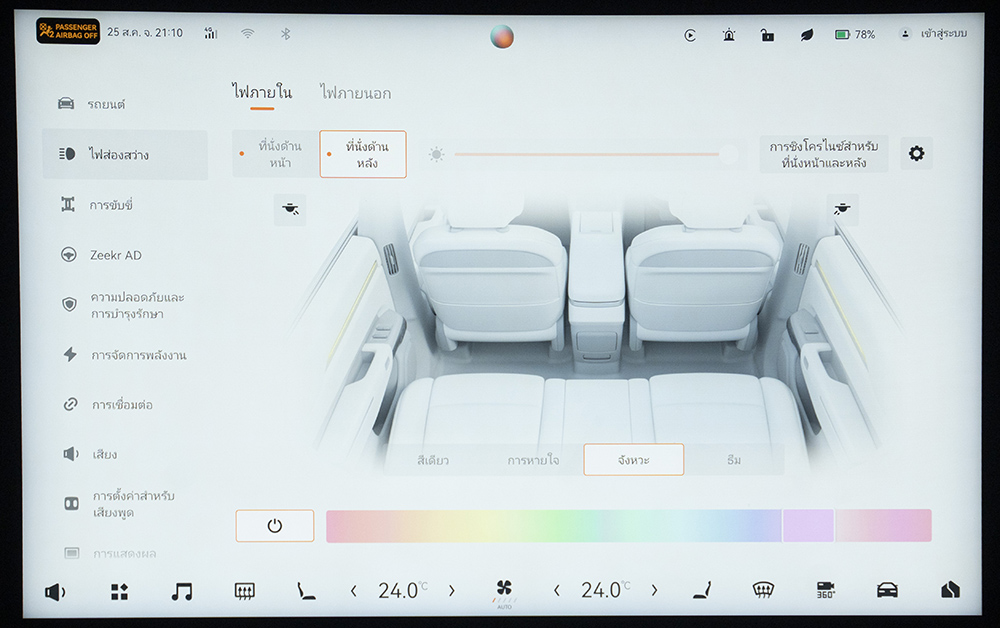
Task: Turn on front windshield defrost
Action: click(x=764, y=590)
